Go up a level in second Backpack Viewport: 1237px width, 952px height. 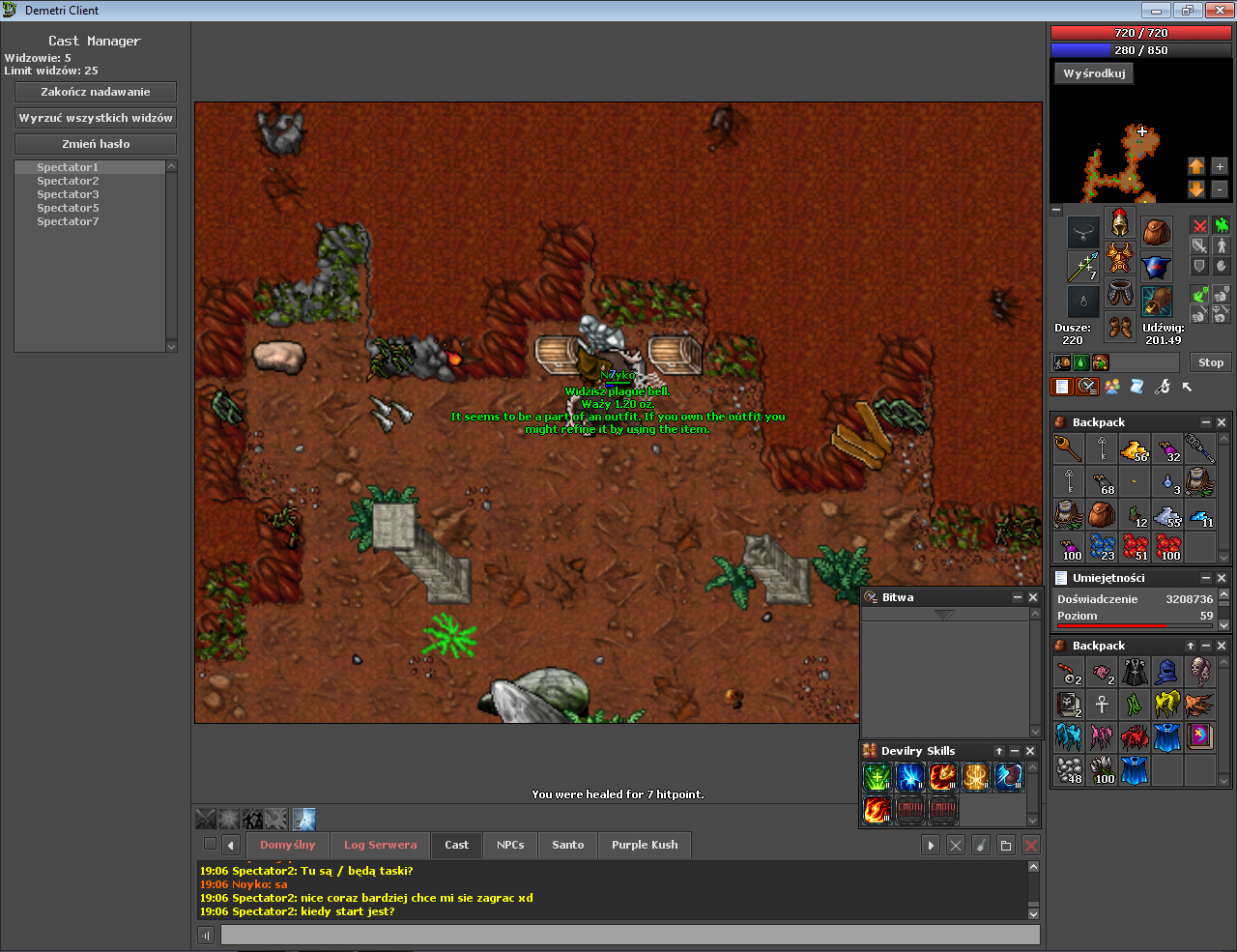(1191, 646)
